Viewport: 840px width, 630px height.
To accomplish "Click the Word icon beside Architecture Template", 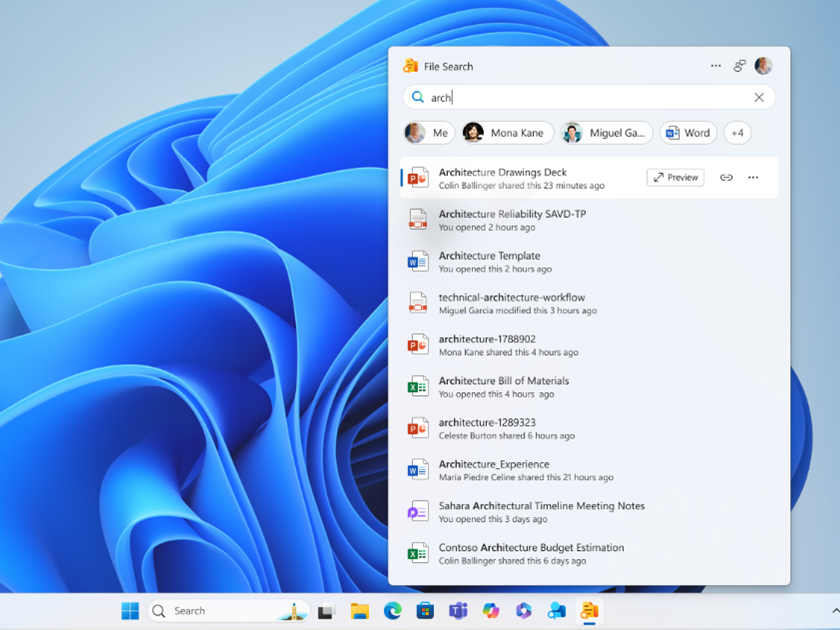I will pos(418,262).
